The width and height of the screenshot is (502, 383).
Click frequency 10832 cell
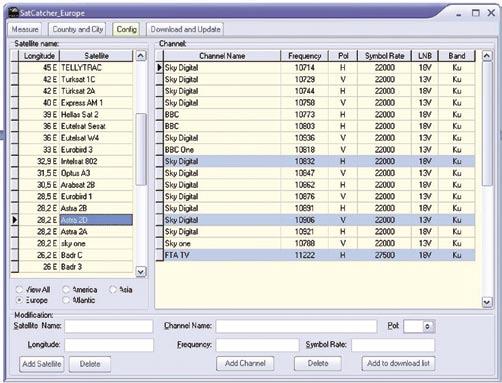coord(305,161)
